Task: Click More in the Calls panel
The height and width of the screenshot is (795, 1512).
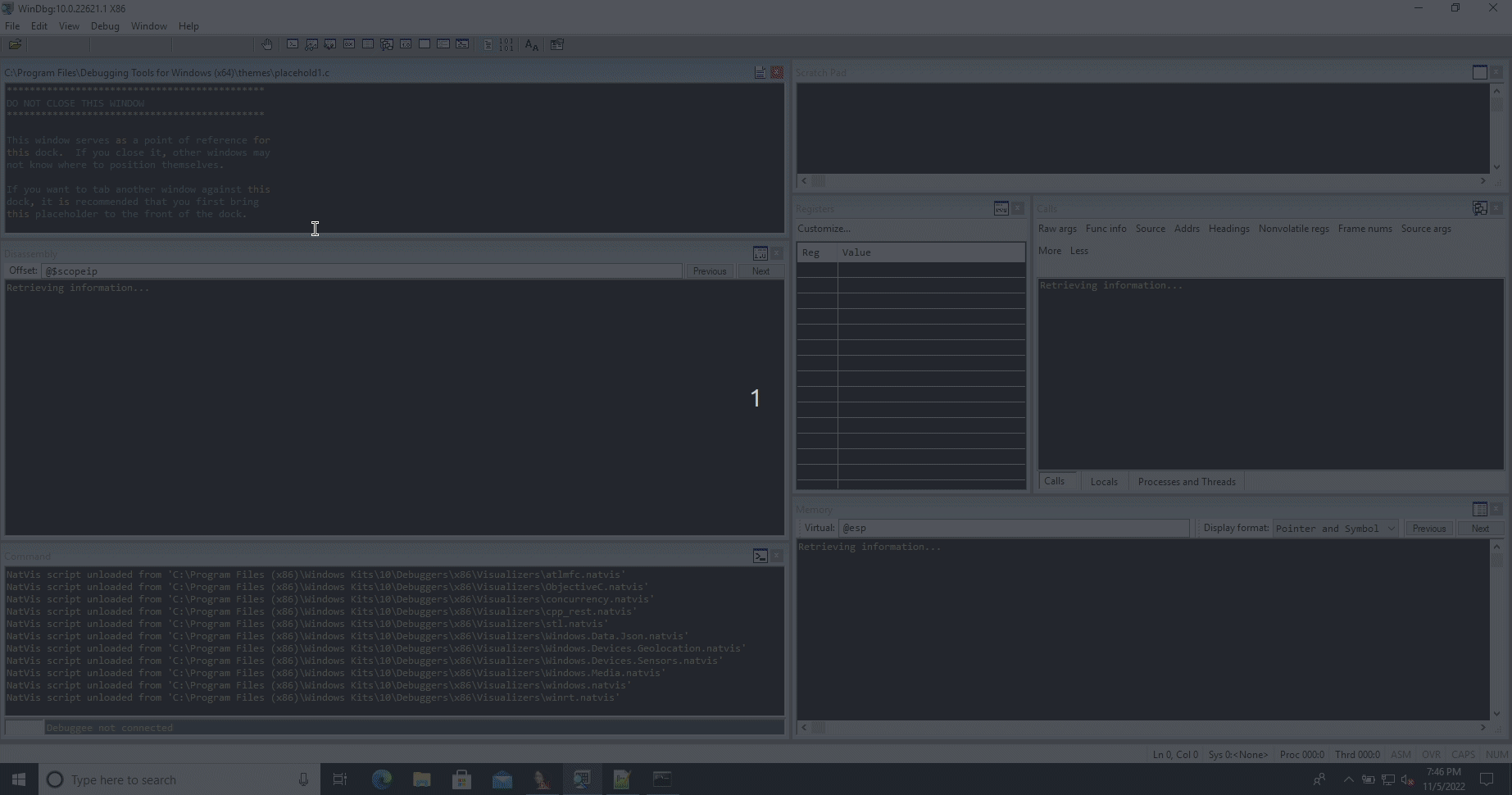Action: click(x=1050, y=251)
